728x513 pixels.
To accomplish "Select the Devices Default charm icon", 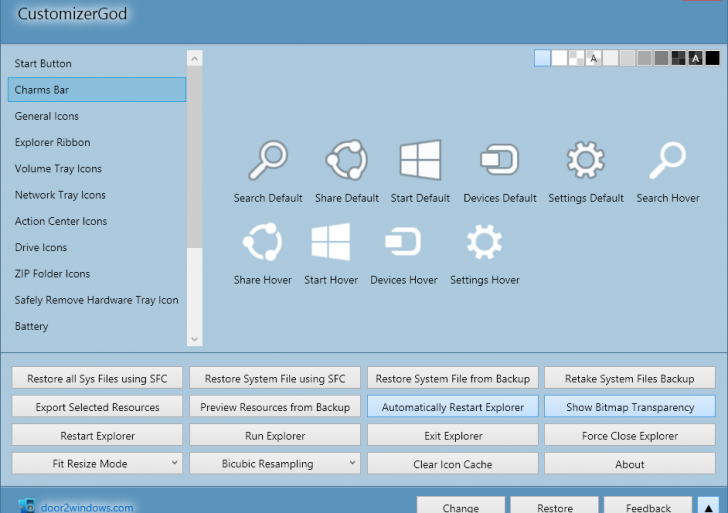I will (499, 160).
